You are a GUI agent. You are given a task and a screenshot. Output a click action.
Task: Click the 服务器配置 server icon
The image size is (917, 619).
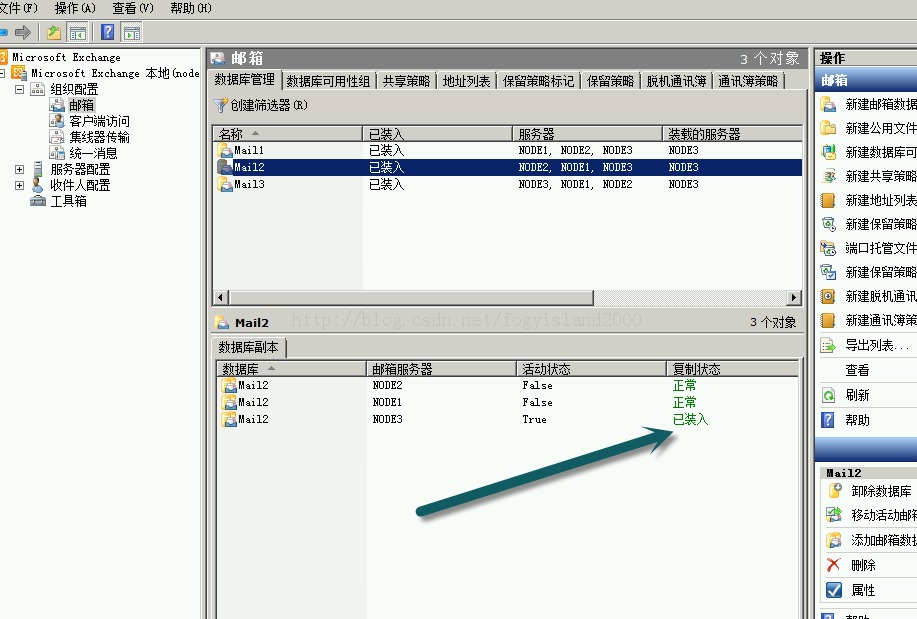pos(37,169)
